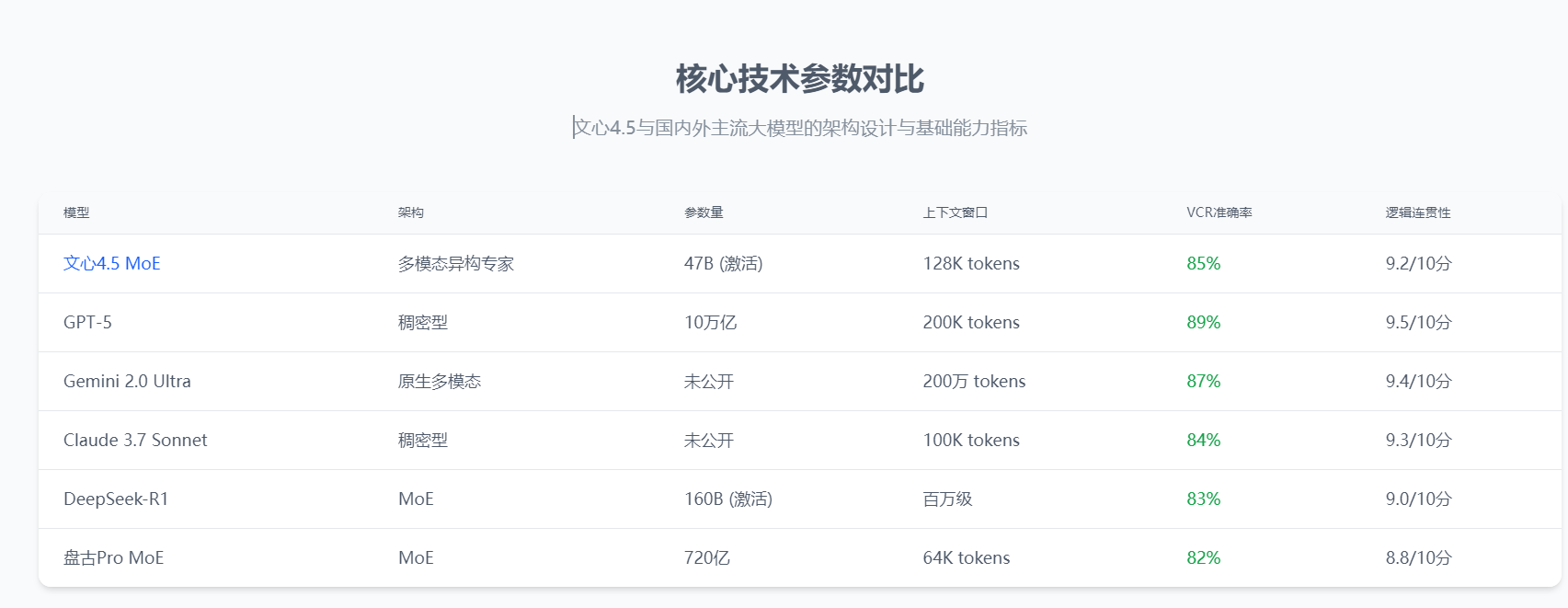
Task: Select the 200K tokens cell
Action: pyautogui.click(x=971, y=322)
